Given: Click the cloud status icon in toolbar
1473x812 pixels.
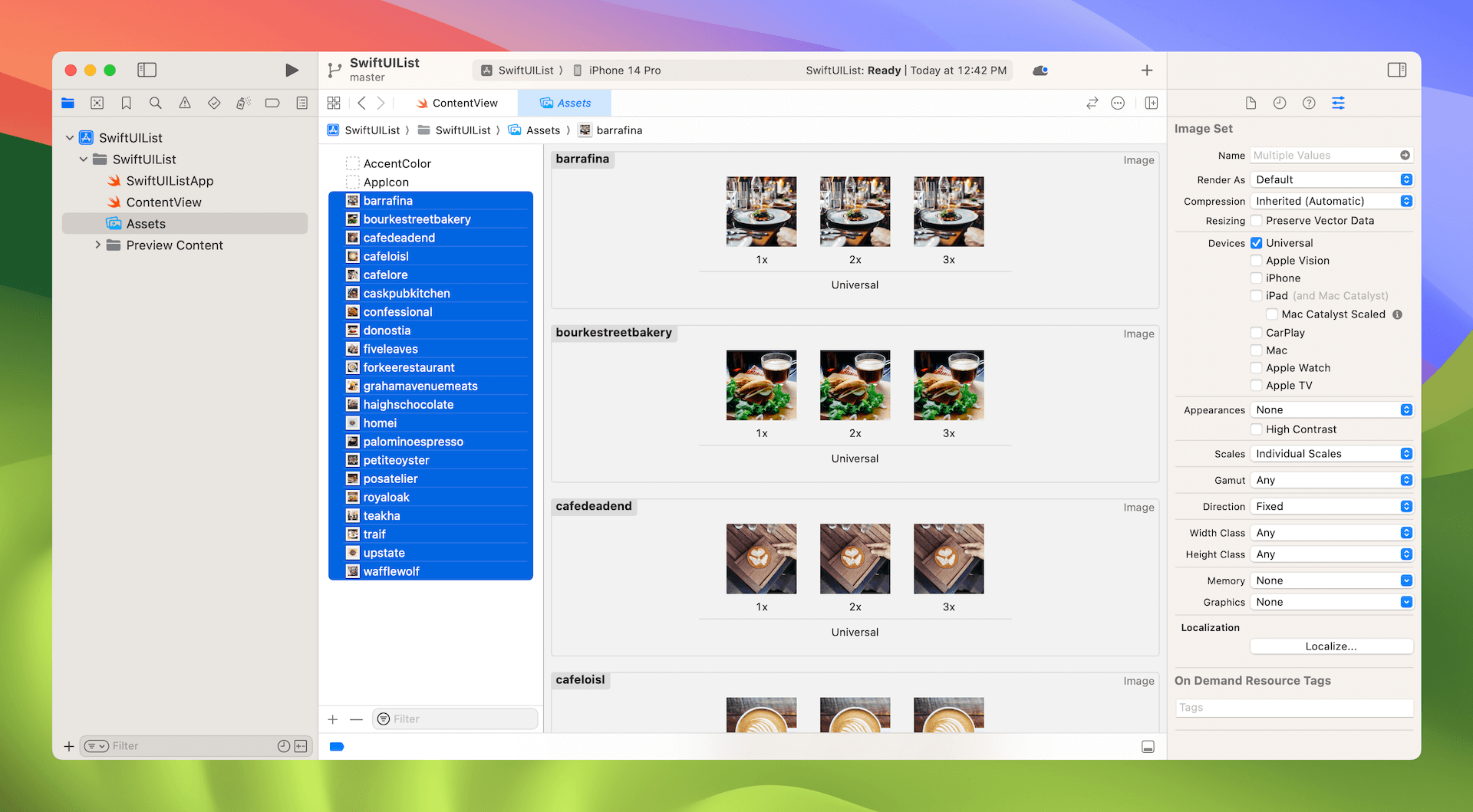Looking at the screenshot, I should [x=1040, y=71].
